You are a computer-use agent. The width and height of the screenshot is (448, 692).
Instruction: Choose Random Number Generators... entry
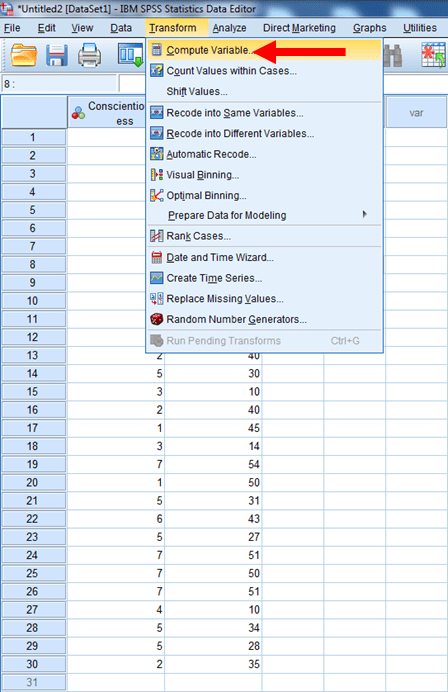pos(264,319)
